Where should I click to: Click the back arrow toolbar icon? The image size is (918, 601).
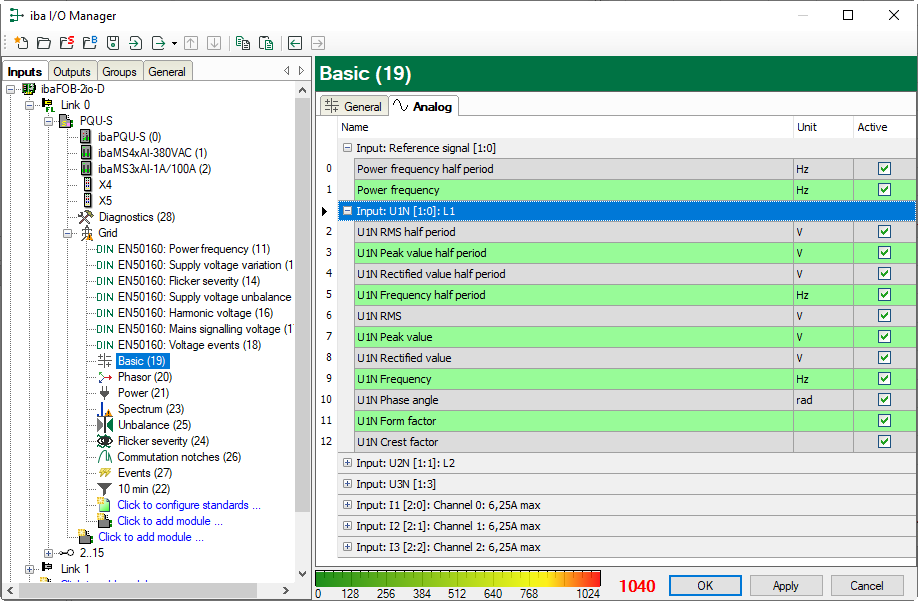[x=295, y=43]
